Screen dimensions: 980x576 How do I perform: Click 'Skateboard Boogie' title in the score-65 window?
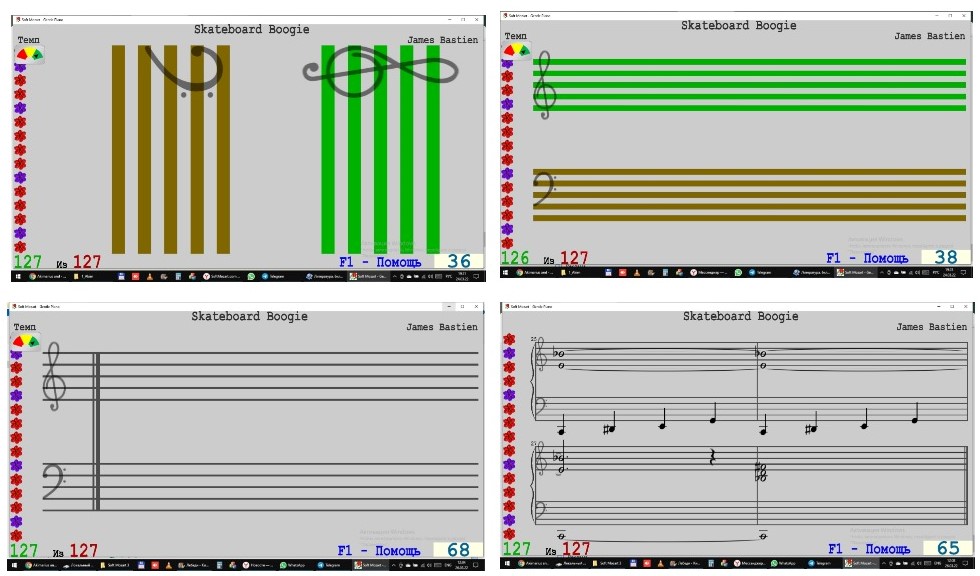pyautogui.click(x=741, y=316)
